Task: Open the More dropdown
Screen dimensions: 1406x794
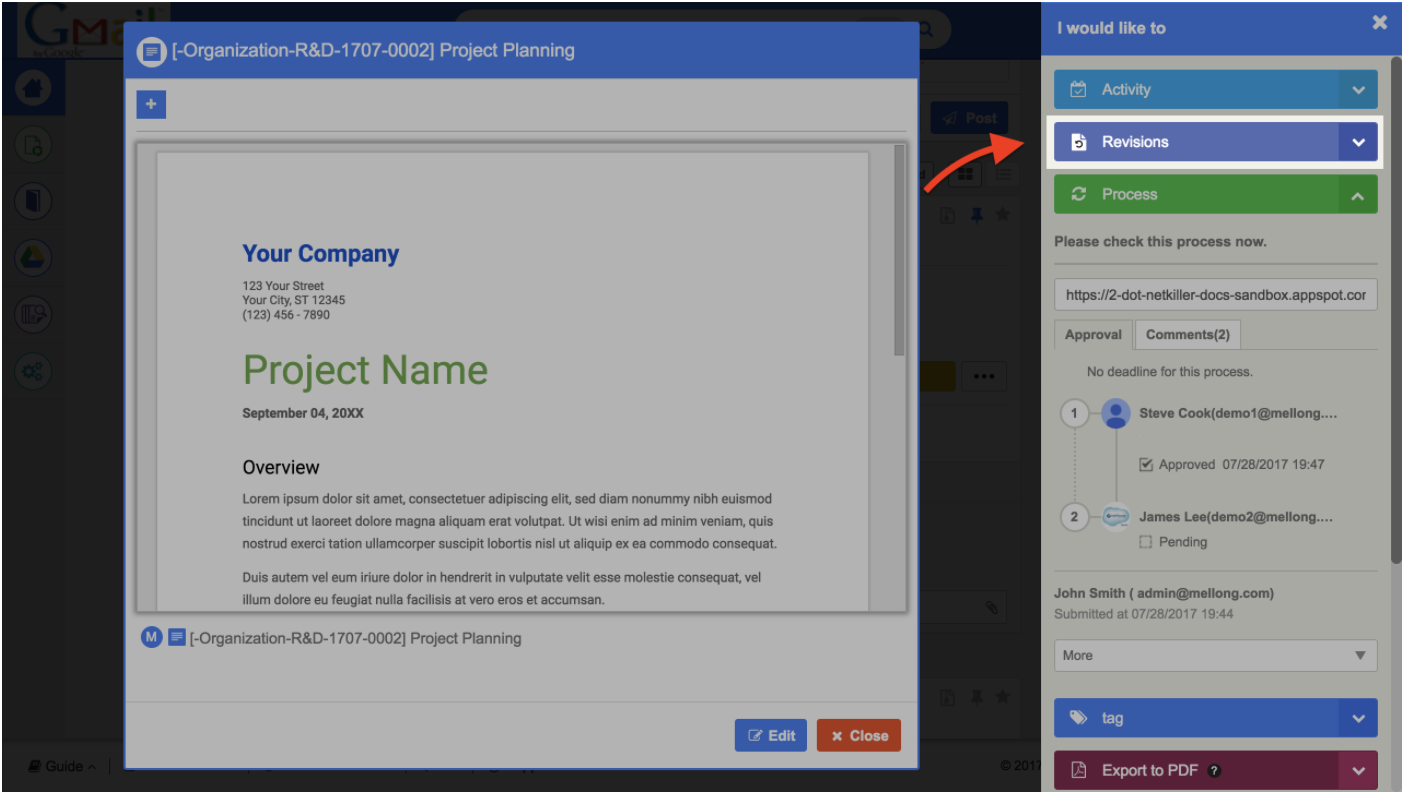Action: point(1216,655)
